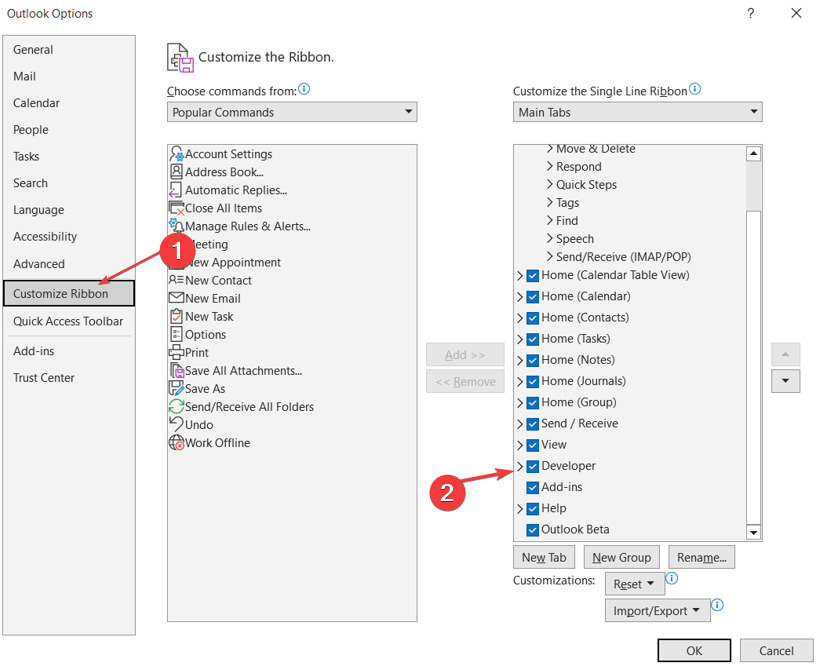The height and width of the screenshot is (668, 816).
Task: Uncheck the Add-ins tab checkbox
Action: (x=532, y=487)
